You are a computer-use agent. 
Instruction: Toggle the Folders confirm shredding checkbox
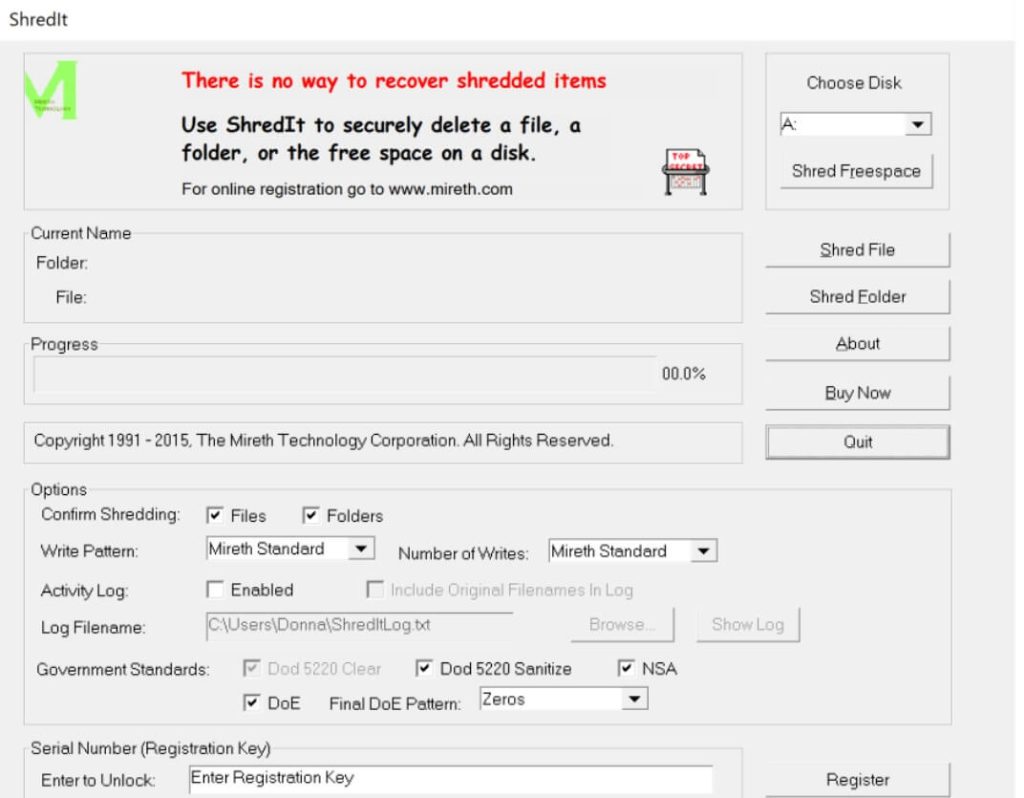(310, 516)
